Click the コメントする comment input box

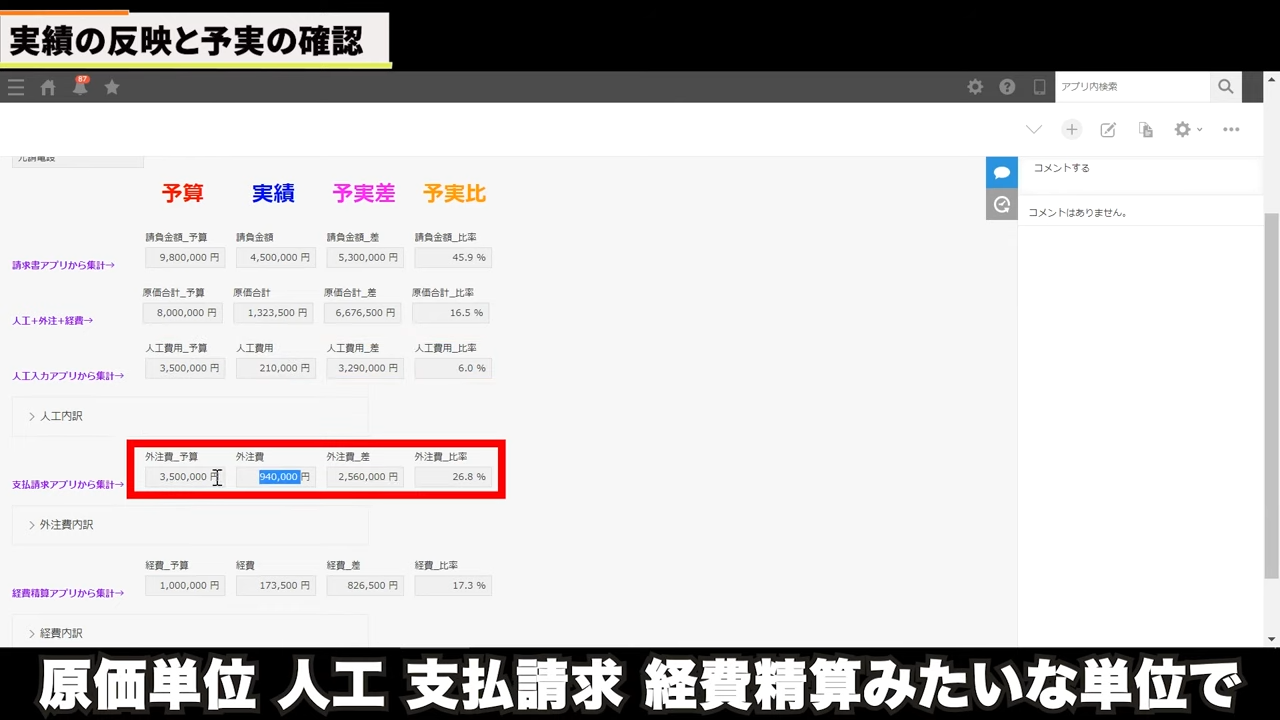(x=1140, y=168)
